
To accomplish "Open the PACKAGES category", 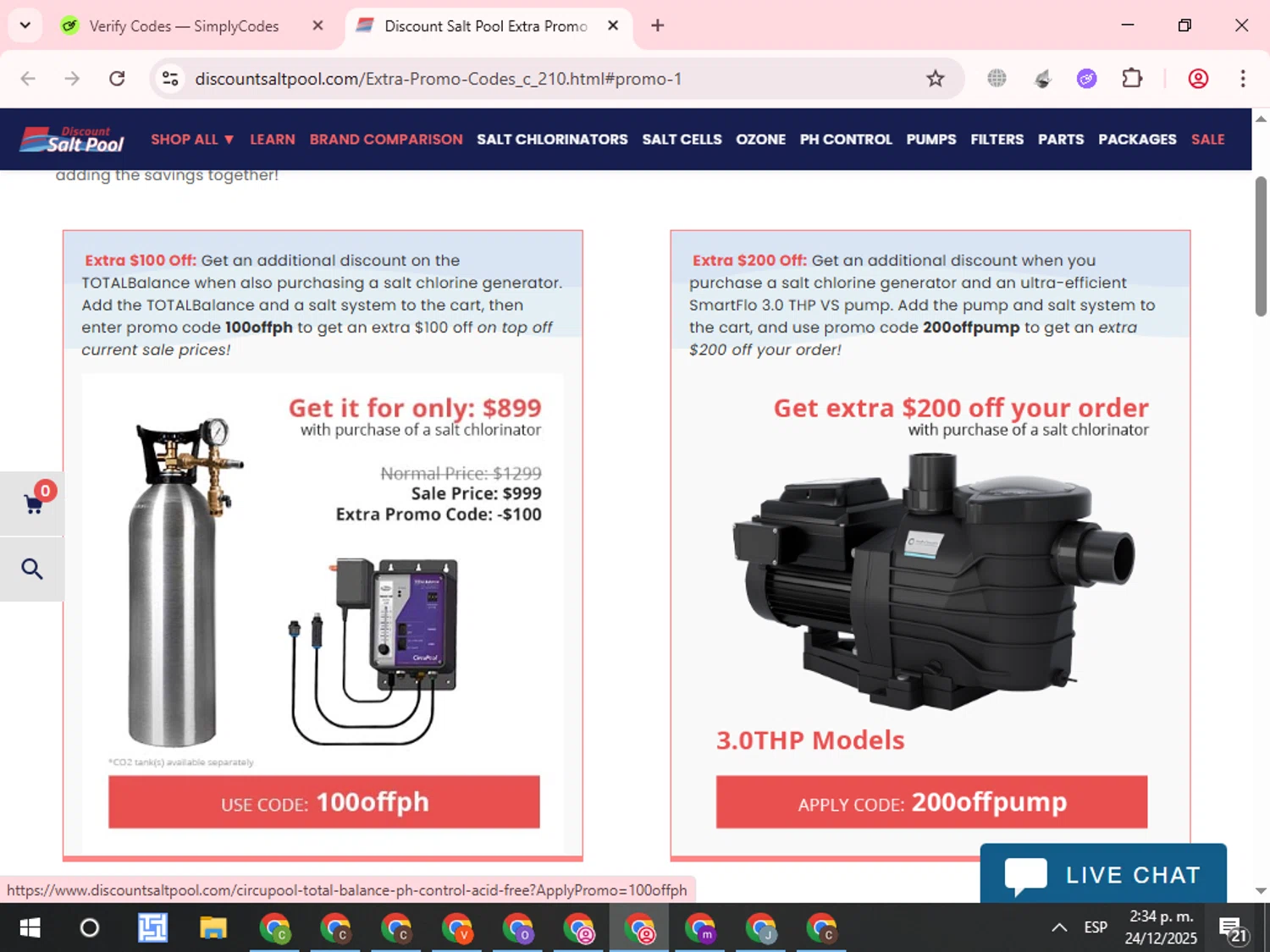I will [1137, 139].
